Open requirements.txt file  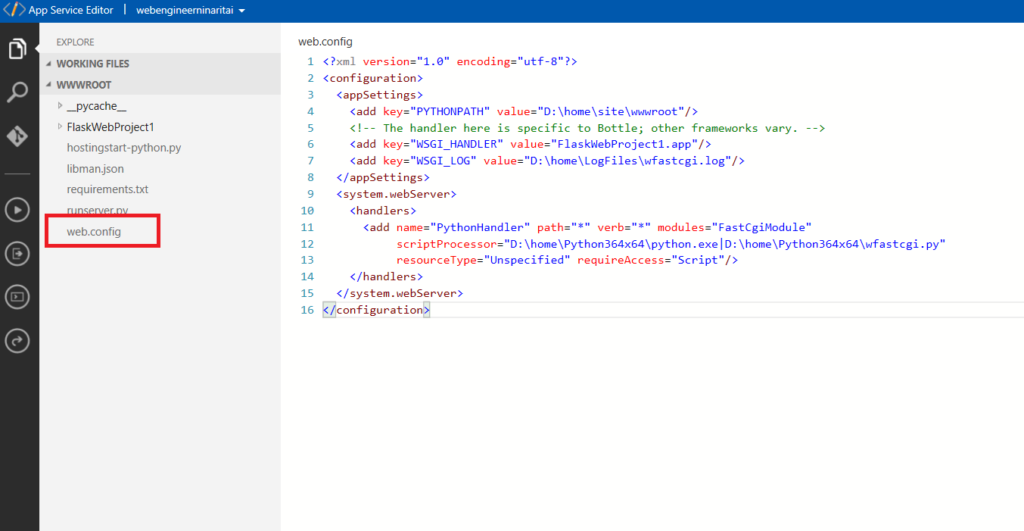click(108, 189)
